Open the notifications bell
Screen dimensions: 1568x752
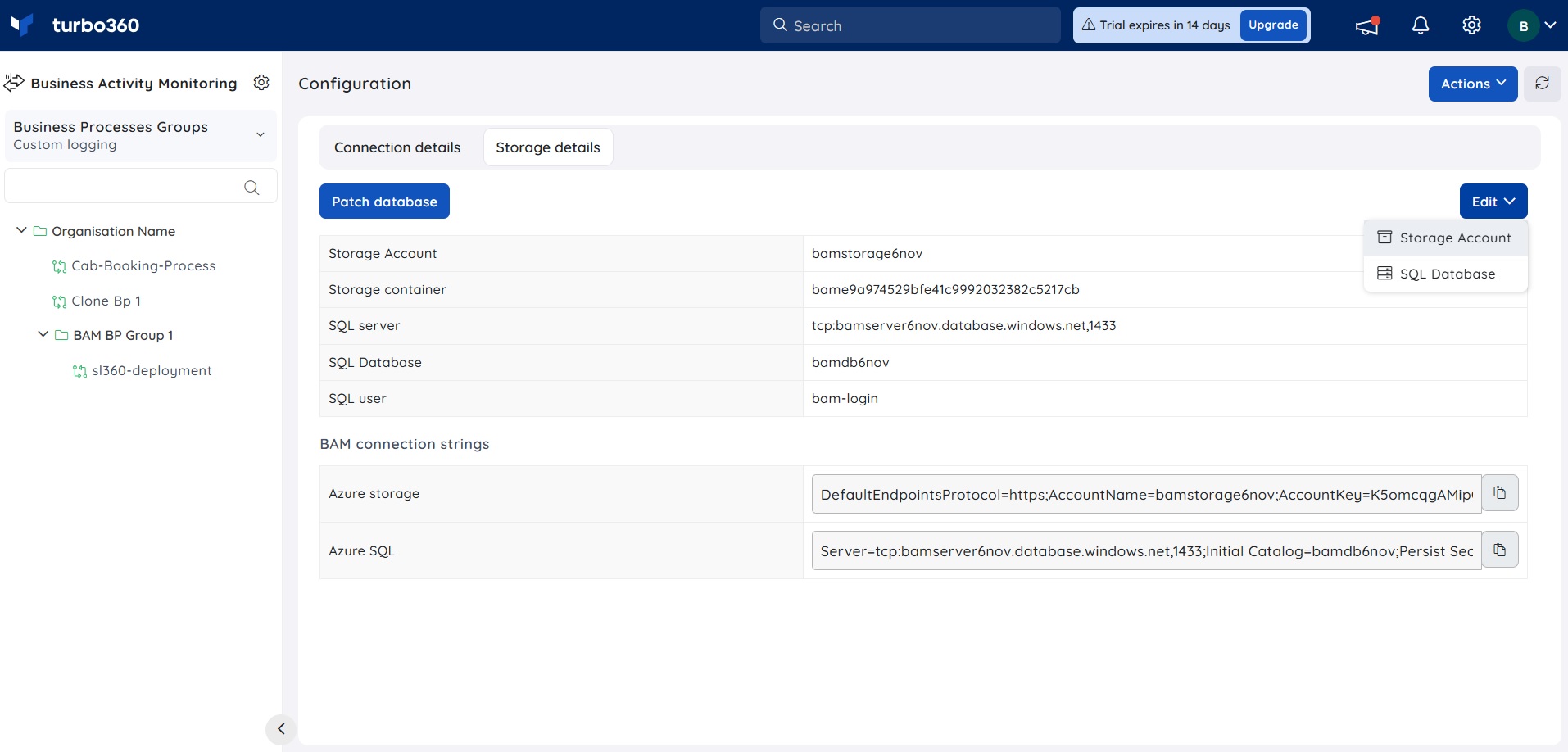tap(1421, 25)
